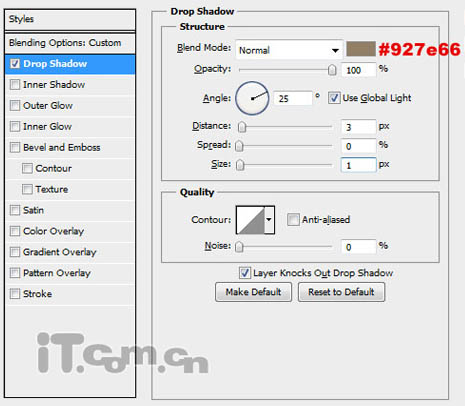Screen dimensions: 465x406
Task: Click the Size slider handle
Action: pos(240,165)
